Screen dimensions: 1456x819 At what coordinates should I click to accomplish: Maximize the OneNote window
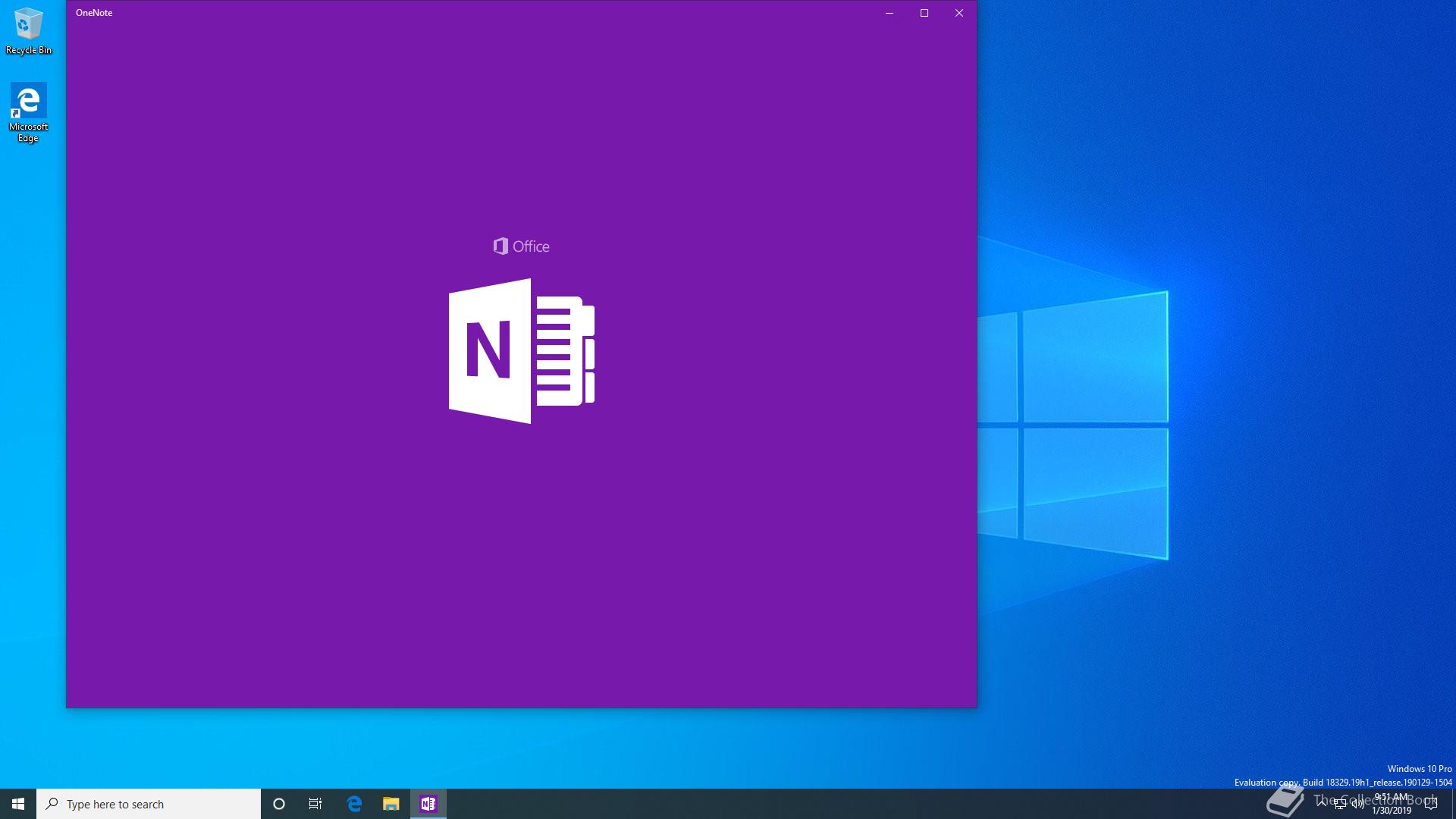click(x=924, y=13)
